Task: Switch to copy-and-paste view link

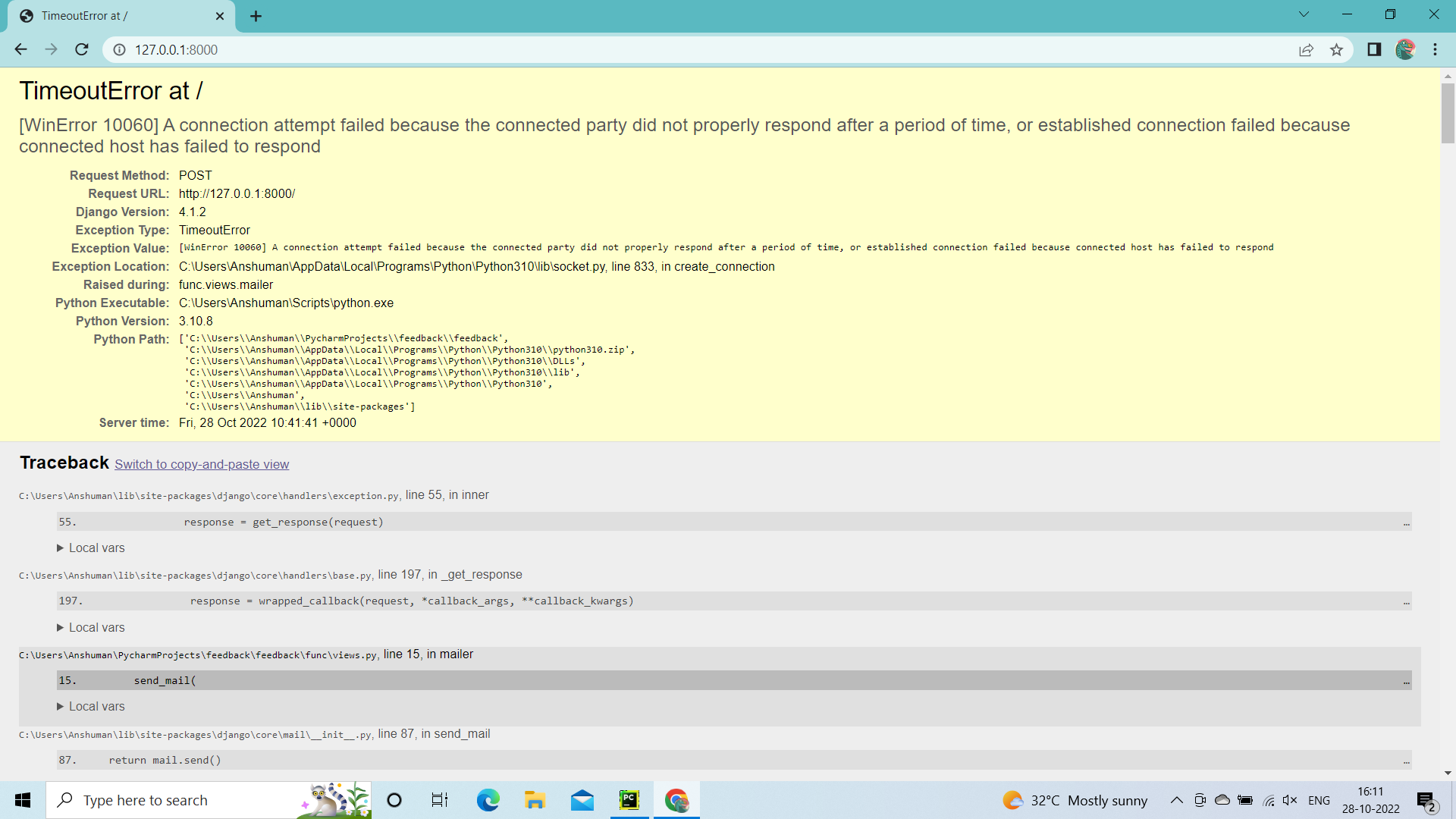Action: point(202,464)
